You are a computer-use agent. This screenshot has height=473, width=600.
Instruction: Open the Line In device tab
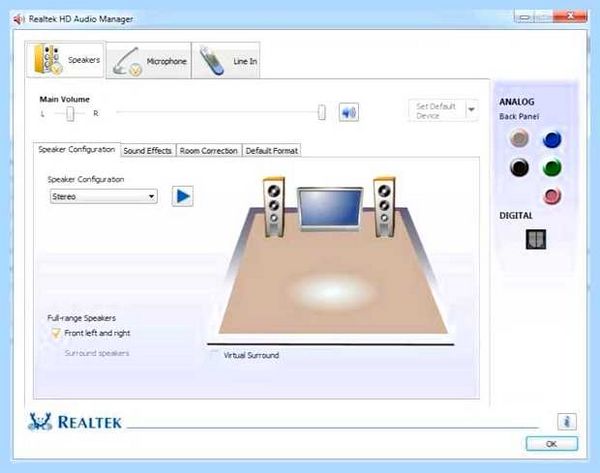(226, 60)
